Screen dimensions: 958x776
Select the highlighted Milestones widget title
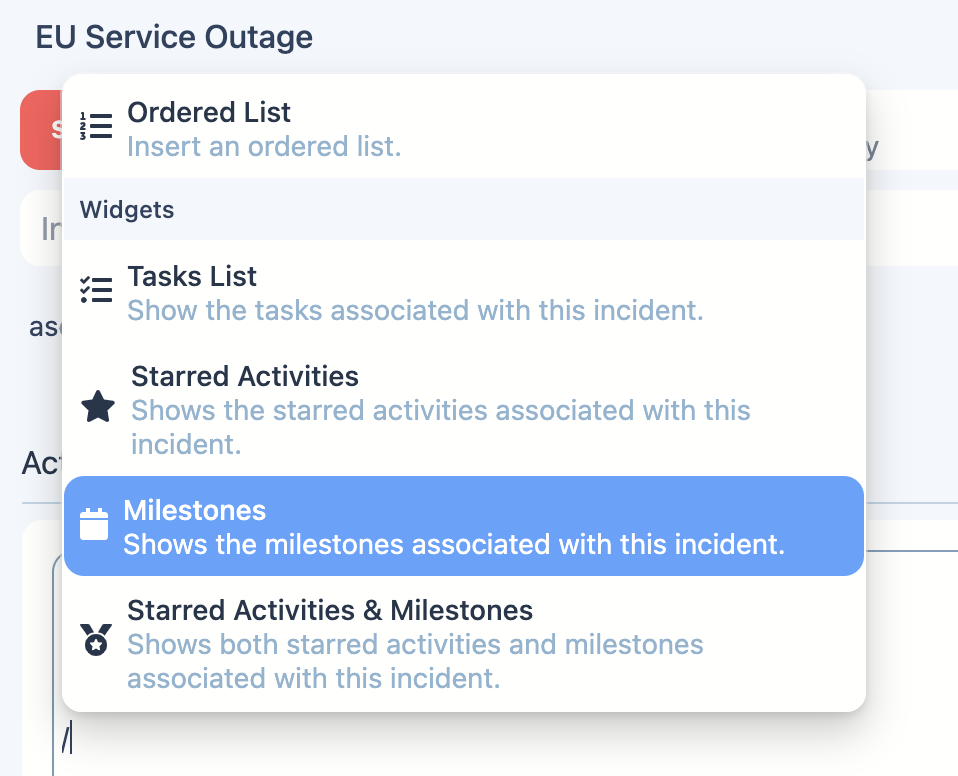[x=194, y=510]
